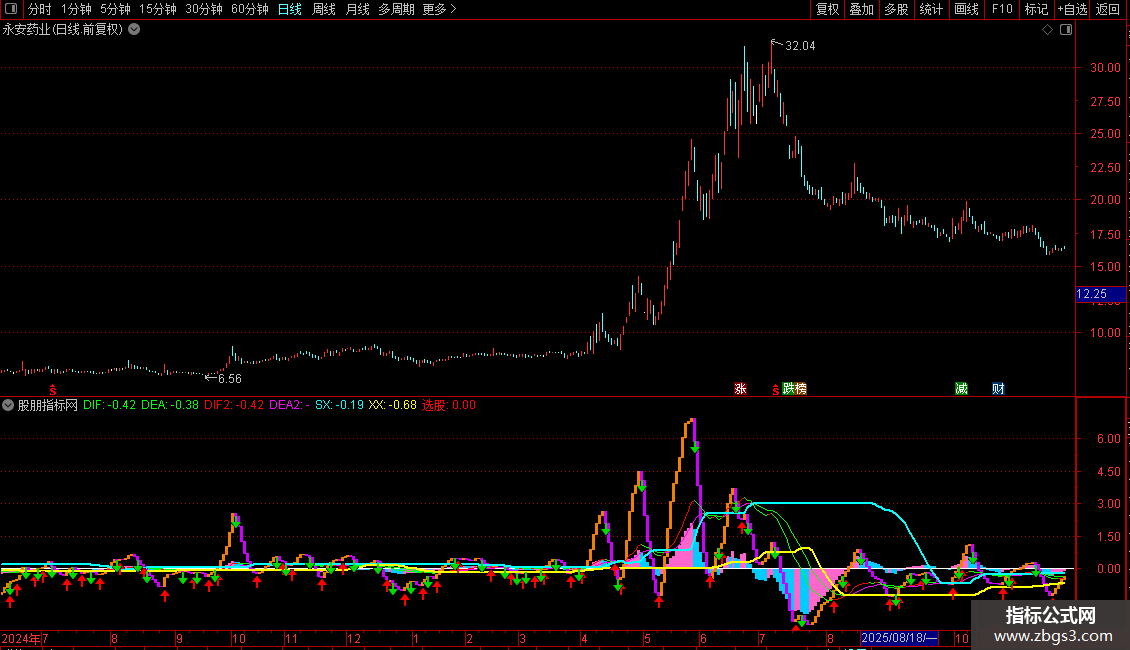The width and height of the screenshot is (1130, 650).
Task: Add stock with +自选 button
Action: [x=1072, y=9]
